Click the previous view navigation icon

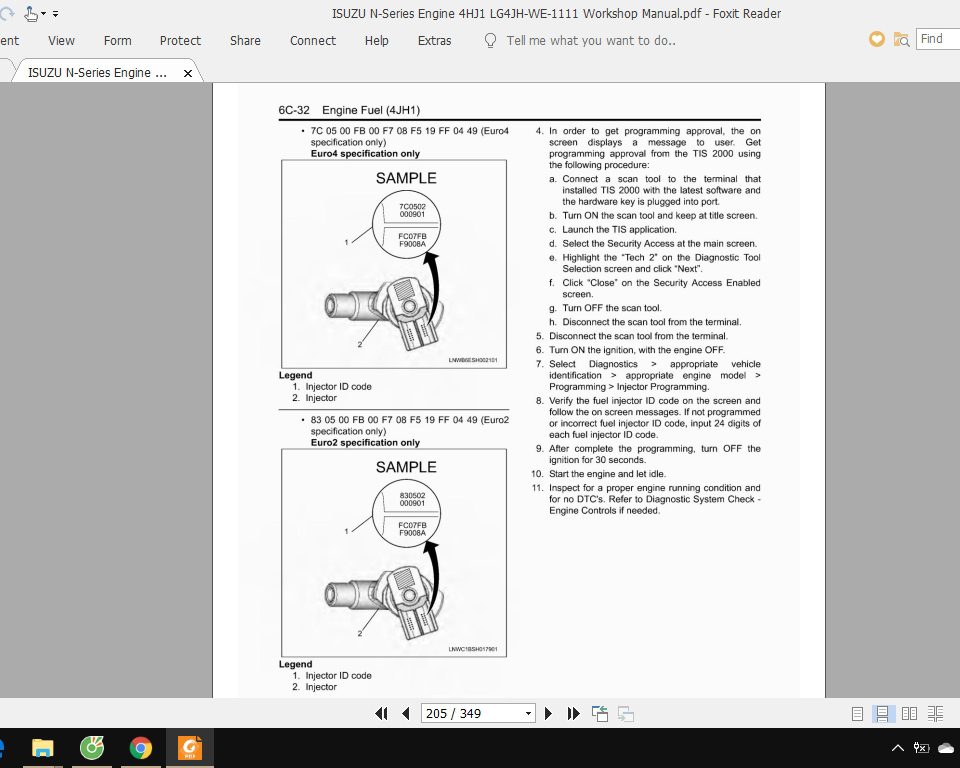tap(600, 712)
